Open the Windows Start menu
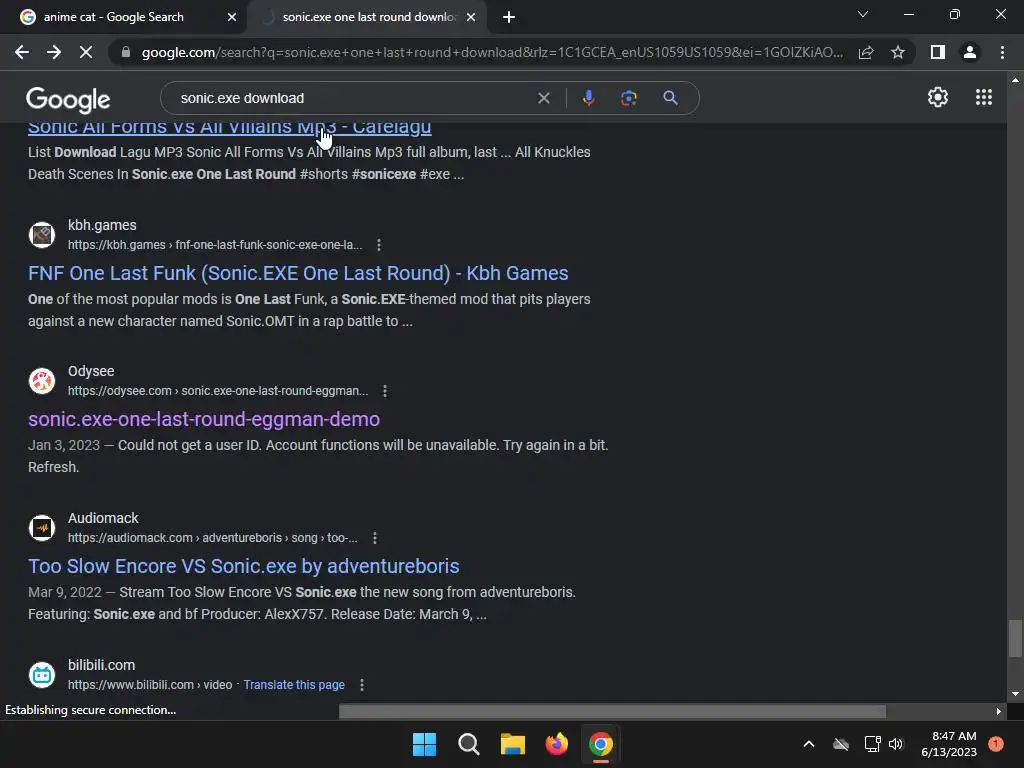This screenshot has height=768, width=1024. click(424, 744)
